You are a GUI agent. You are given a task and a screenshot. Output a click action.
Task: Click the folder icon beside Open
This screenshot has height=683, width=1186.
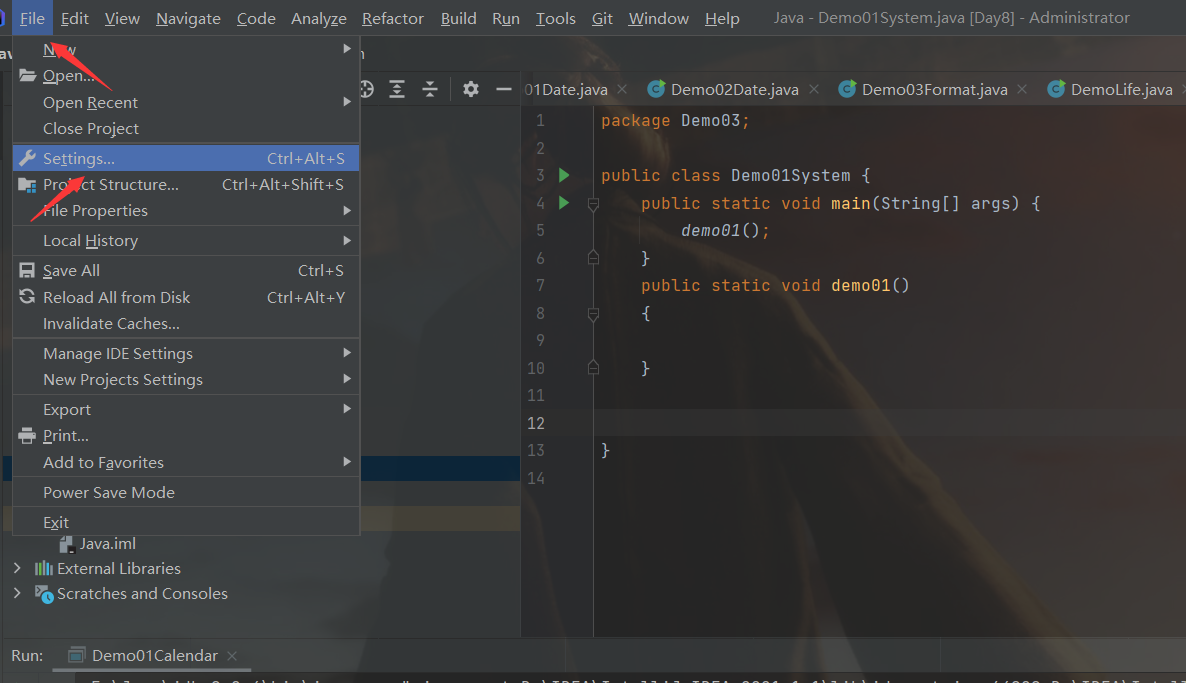[x=27, y=75]
